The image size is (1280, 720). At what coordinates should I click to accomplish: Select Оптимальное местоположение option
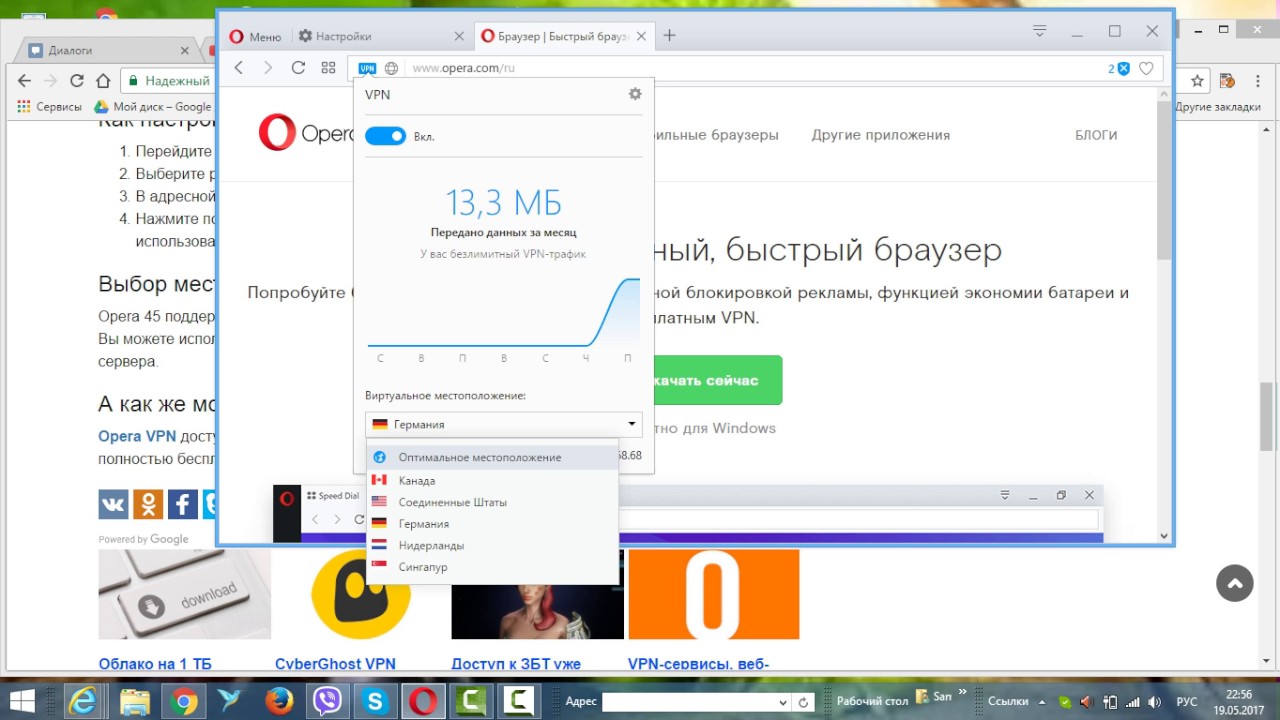tap(493, 457)
